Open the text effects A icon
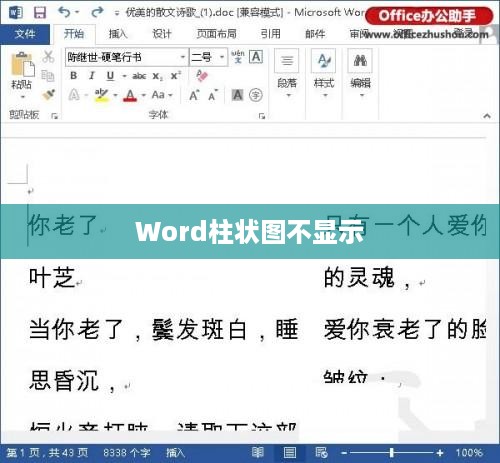The width and height of the screenshot is (500, 463). pyautogui.click(x=74, y=95)
